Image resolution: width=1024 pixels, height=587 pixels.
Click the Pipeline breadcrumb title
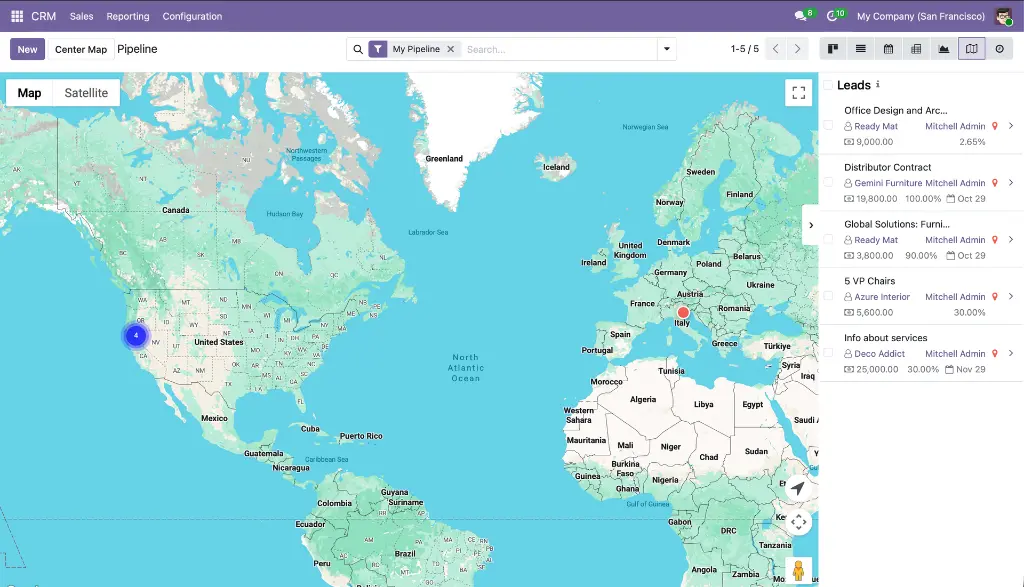tap(137, 49)
